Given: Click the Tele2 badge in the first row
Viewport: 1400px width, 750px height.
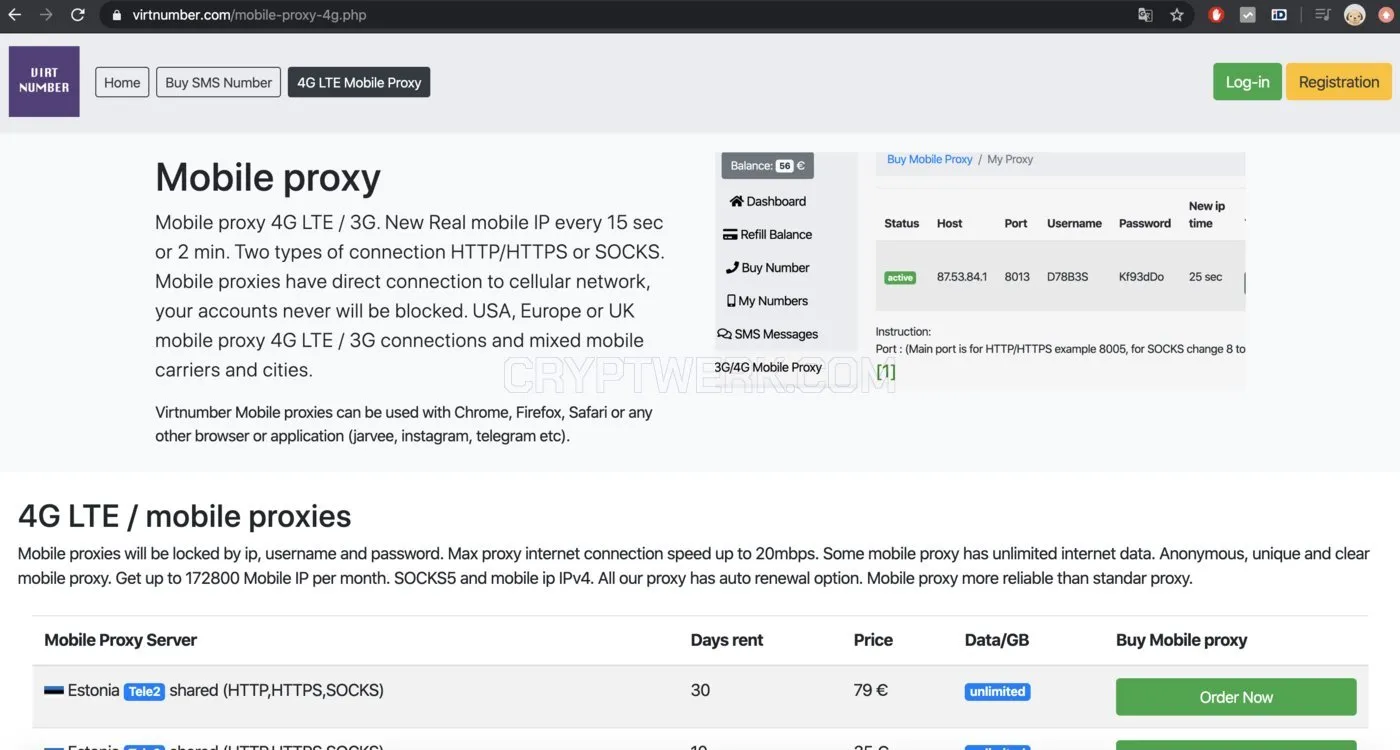Looking at the screenshot, I should coord(144,691).
